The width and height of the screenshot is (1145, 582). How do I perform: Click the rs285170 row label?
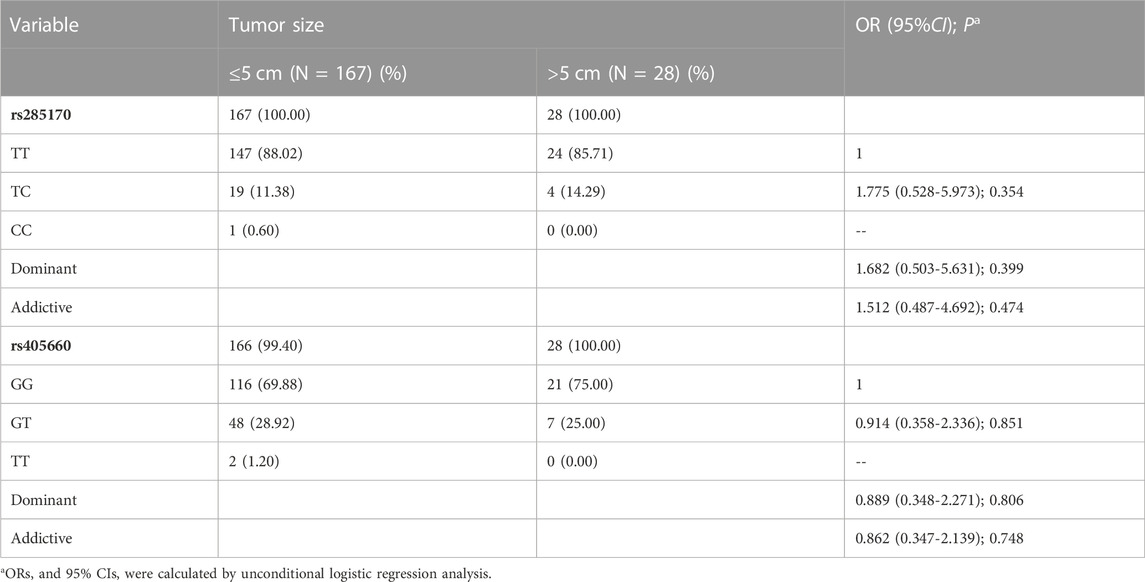point(41,115)
